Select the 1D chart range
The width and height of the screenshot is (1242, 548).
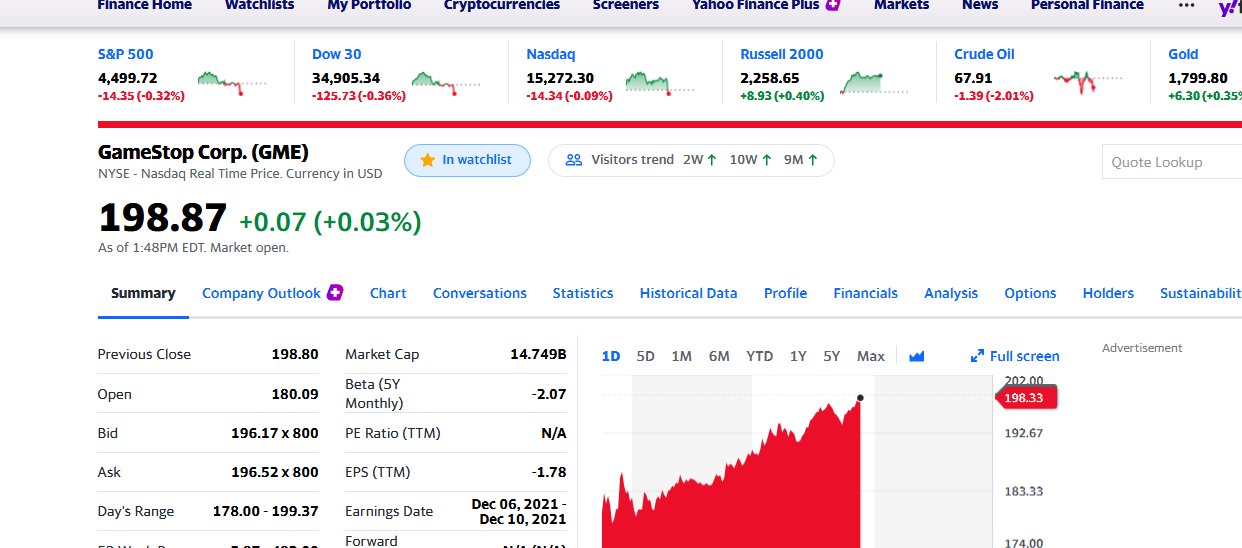tap(611, 356)
